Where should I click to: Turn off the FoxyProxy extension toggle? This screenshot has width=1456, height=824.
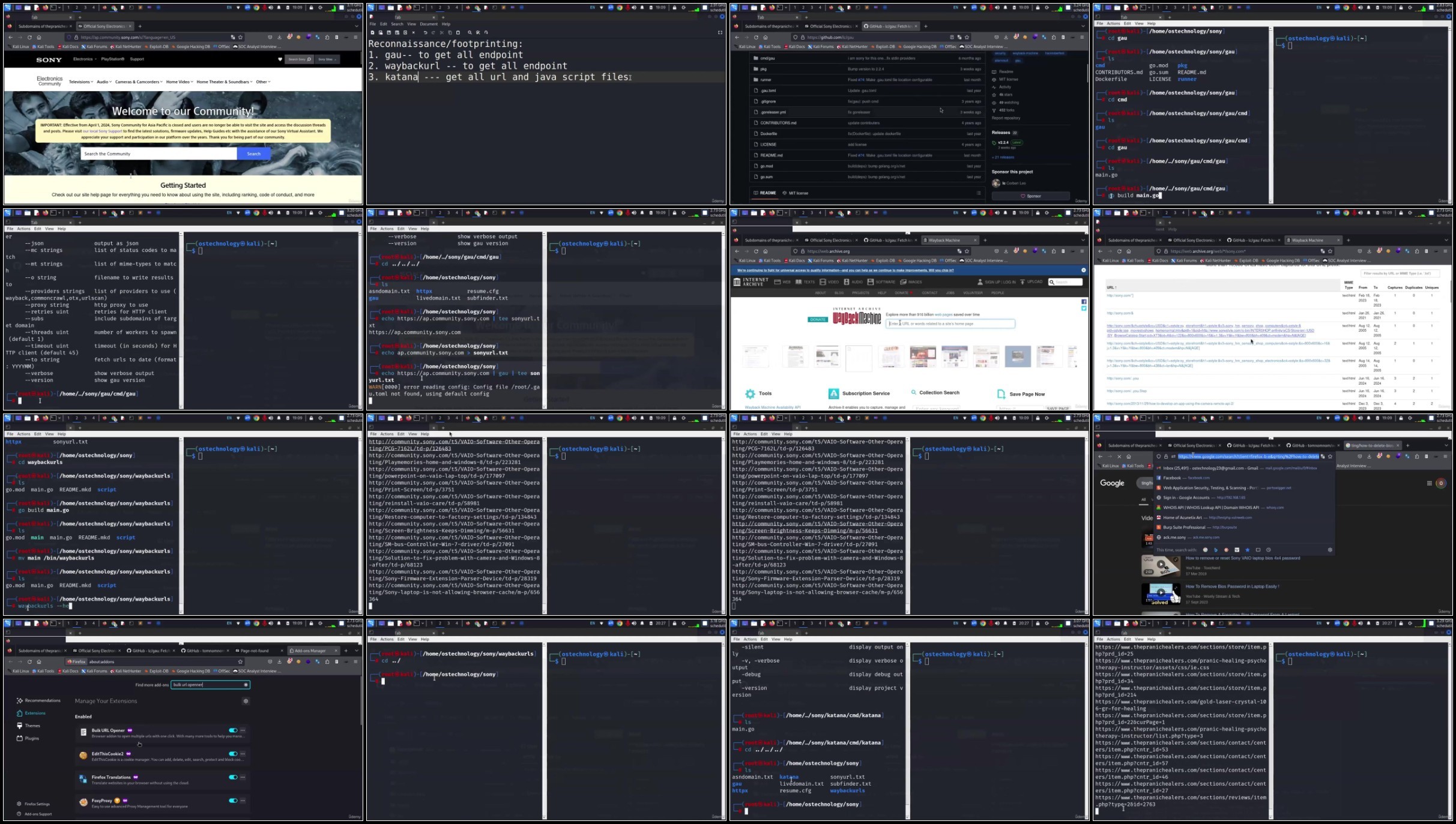pyautogui.click(x=233, y=800)
